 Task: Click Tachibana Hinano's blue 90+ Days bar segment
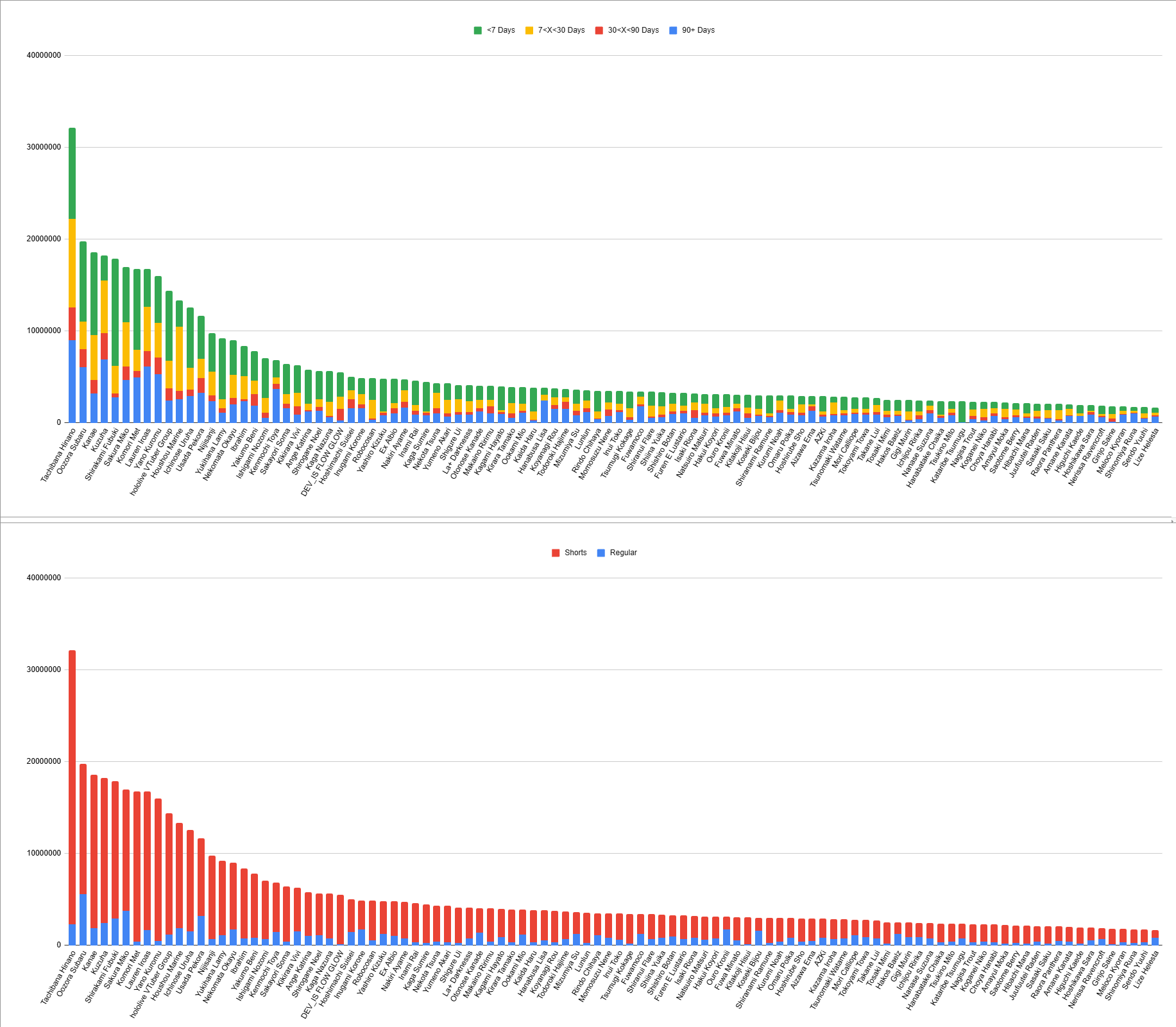pyautogui.click(x=72, y=381)
